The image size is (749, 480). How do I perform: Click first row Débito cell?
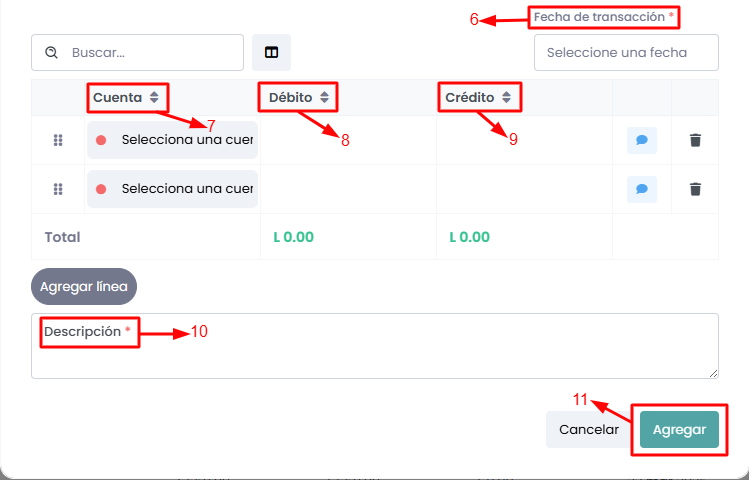(x=347, y=141)
